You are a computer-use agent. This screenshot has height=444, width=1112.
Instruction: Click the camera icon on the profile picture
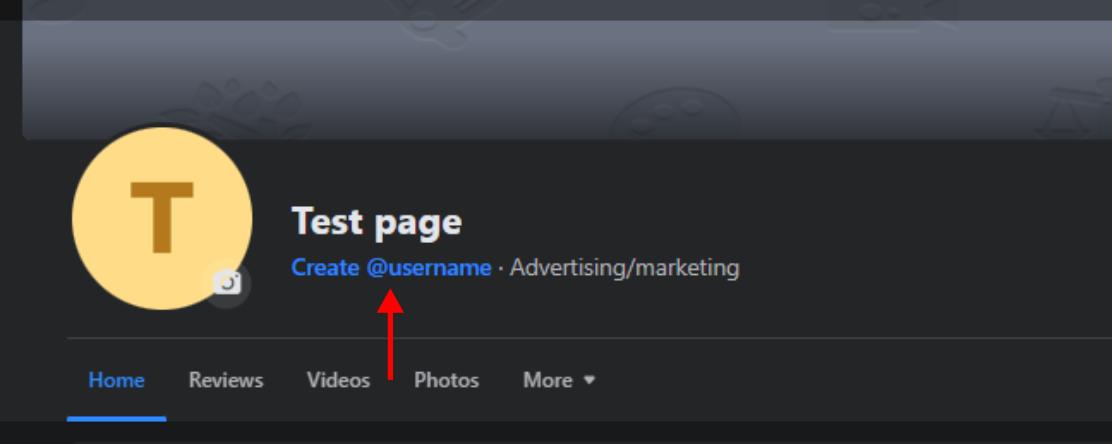230,284
